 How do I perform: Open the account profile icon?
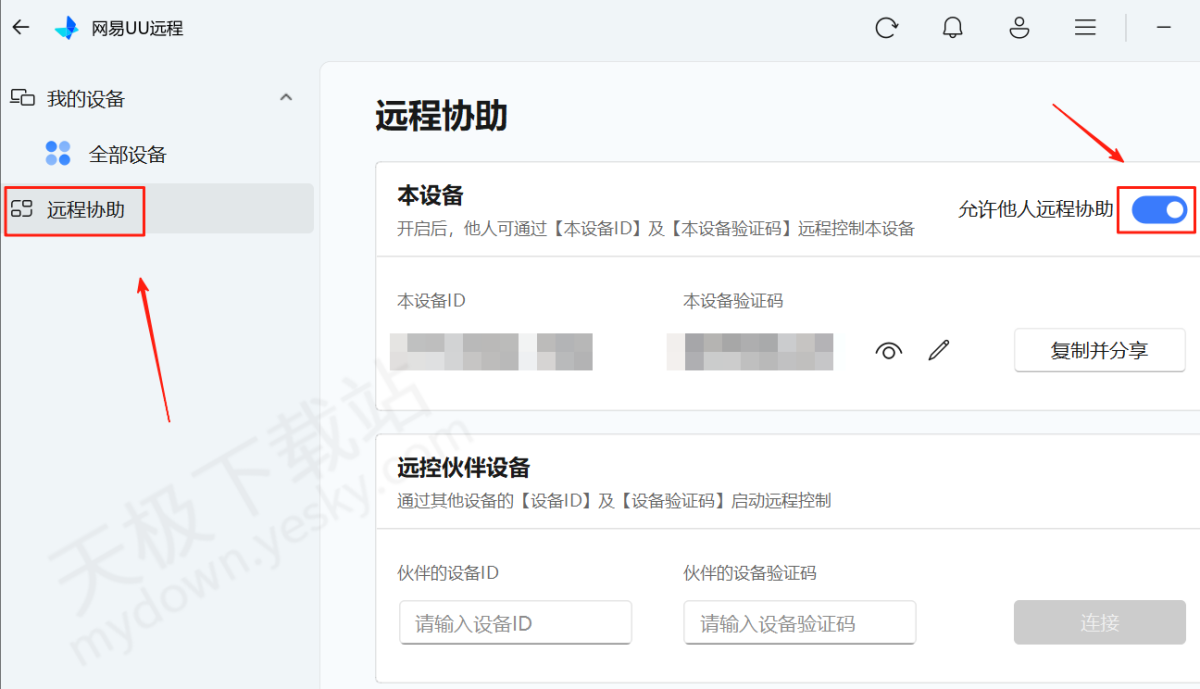1019,27
